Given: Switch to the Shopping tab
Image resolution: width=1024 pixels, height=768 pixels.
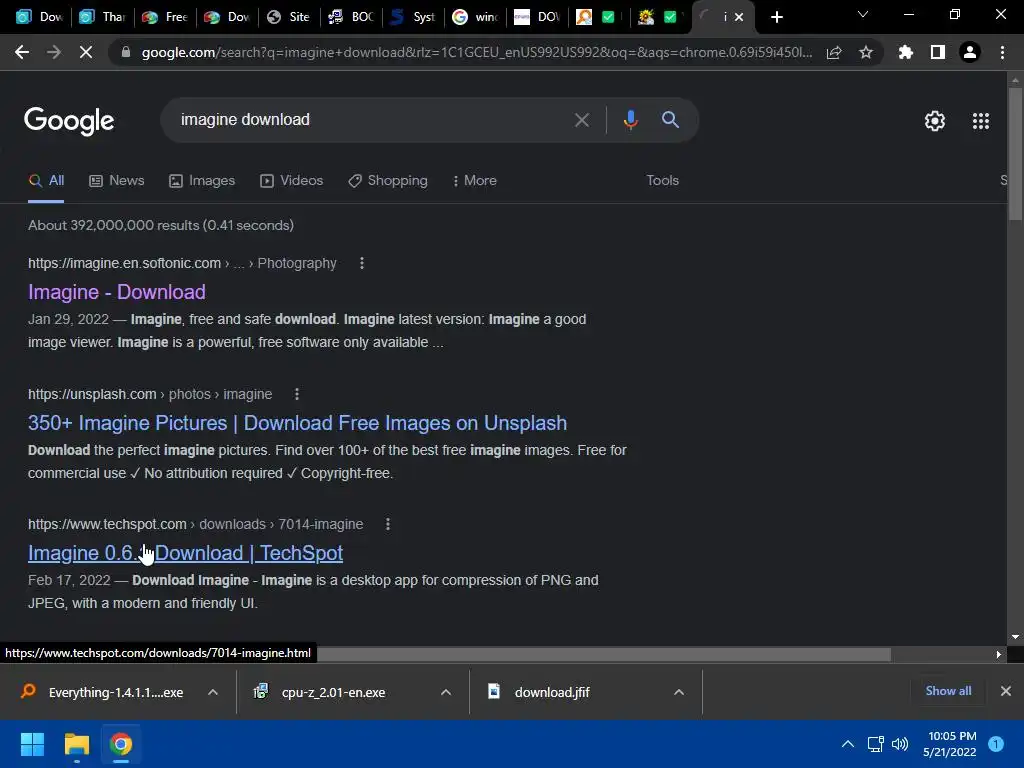Looking at the screenshot, I should pos(388,181).
